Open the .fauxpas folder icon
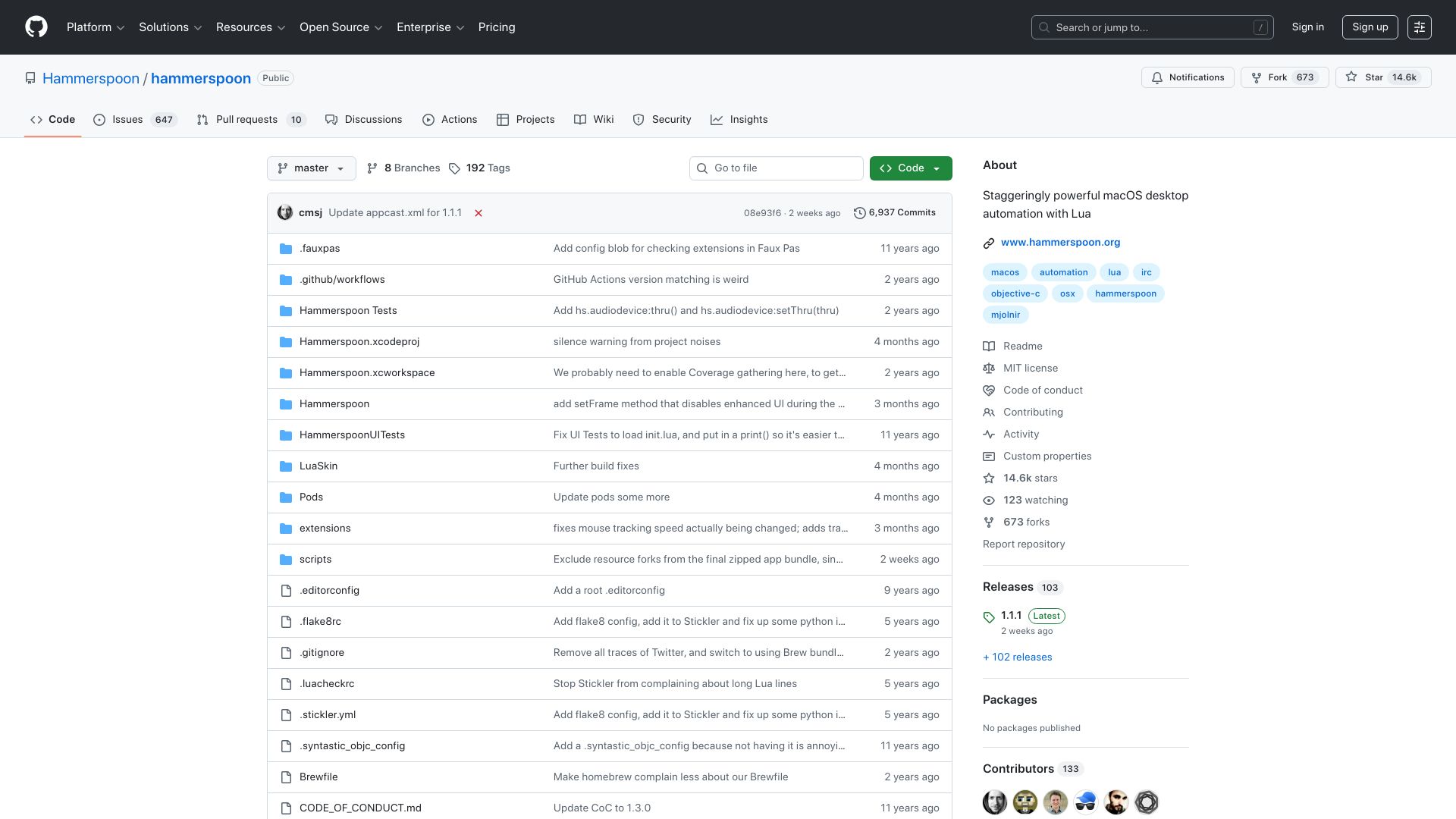Image resolution: width=1456 pixels, height=819 pixels. pyautogui.click(x=286, y=249)
